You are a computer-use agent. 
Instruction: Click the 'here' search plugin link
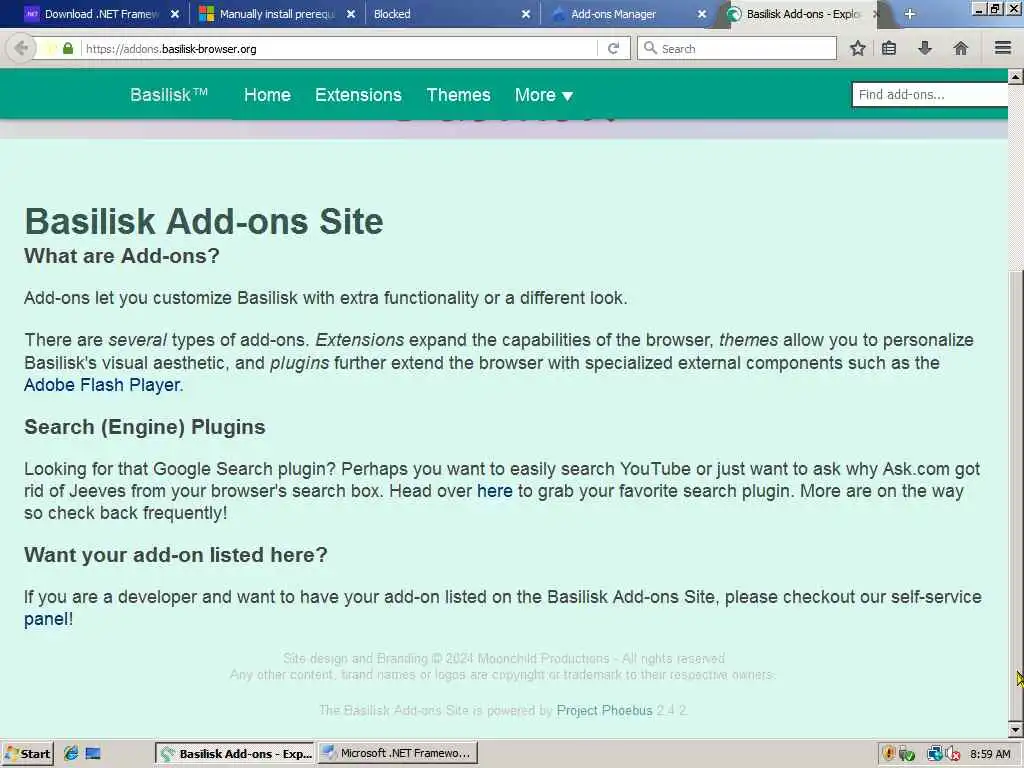[x=494, y=490]
